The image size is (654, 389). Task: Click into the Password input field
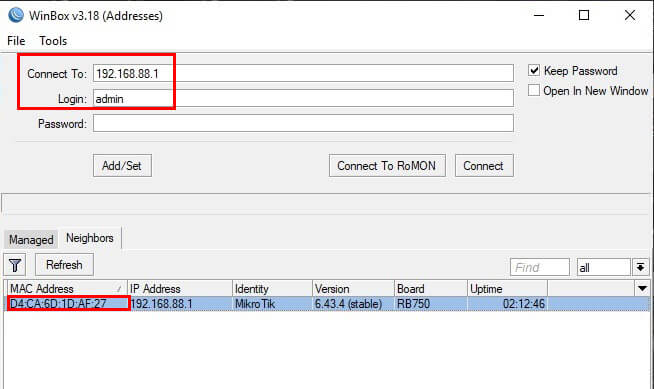[303, 123]
